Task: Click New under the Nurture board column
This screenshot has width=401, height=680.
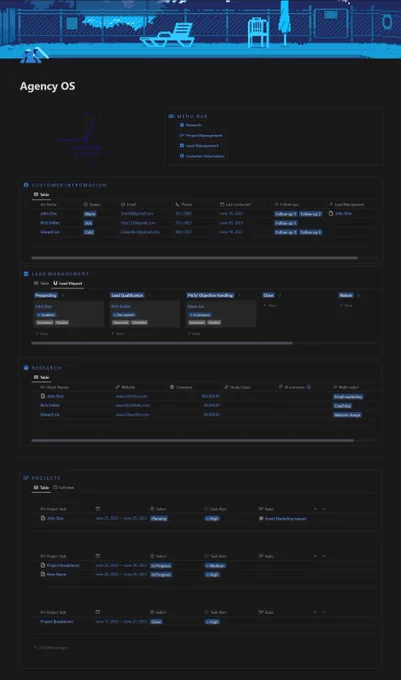Action: pos(346,305)
